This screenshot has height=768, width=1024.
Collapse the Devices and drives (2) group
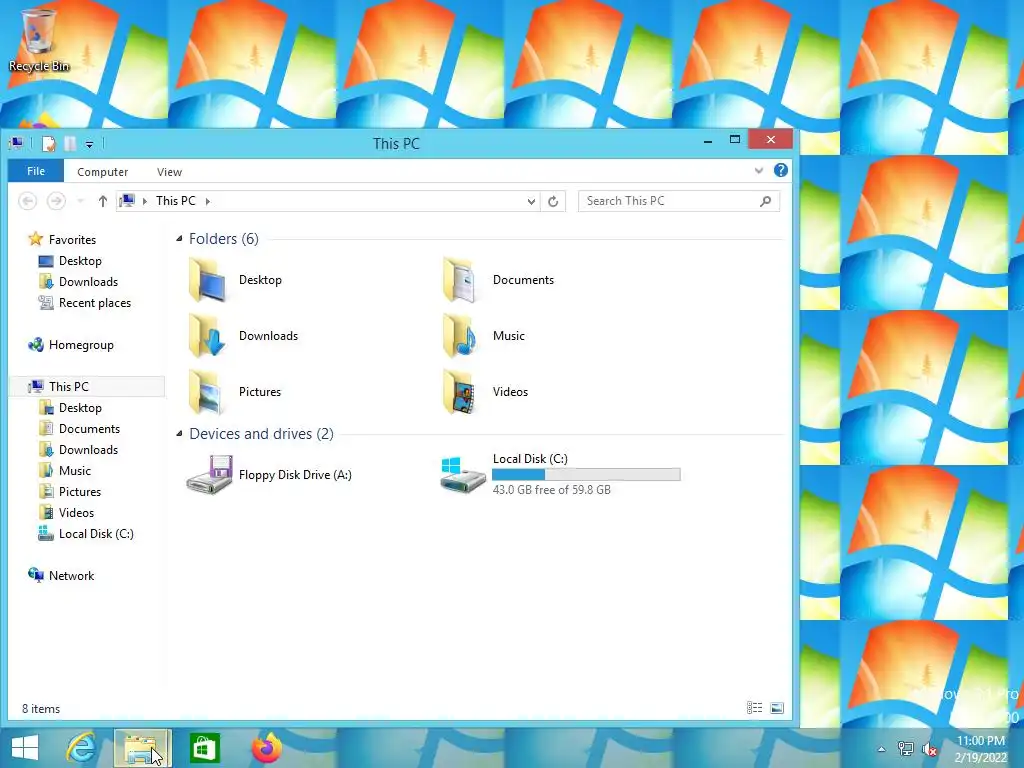coord(179,434)
